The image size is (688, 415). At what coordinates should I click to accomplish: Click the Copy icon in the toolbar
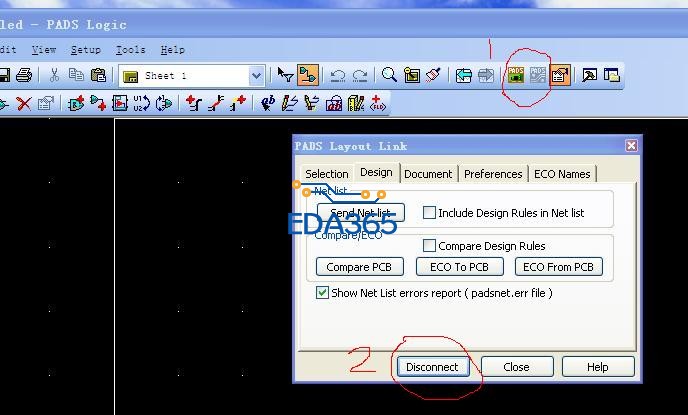pos(76,75)
